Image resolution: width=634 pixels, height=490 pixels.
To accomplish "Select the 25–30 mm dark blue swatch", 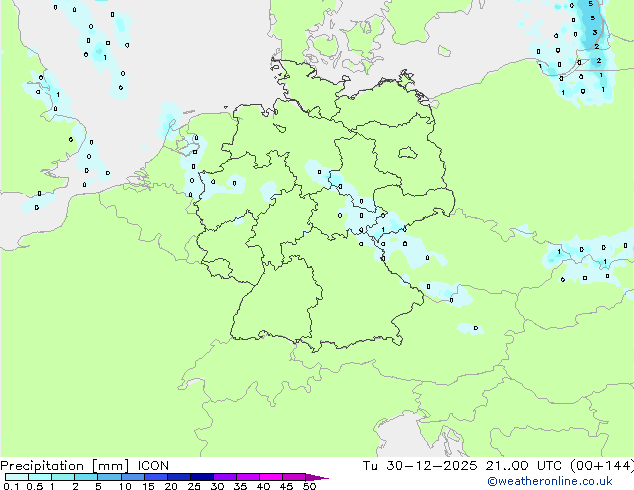I will tap(202, 477).
